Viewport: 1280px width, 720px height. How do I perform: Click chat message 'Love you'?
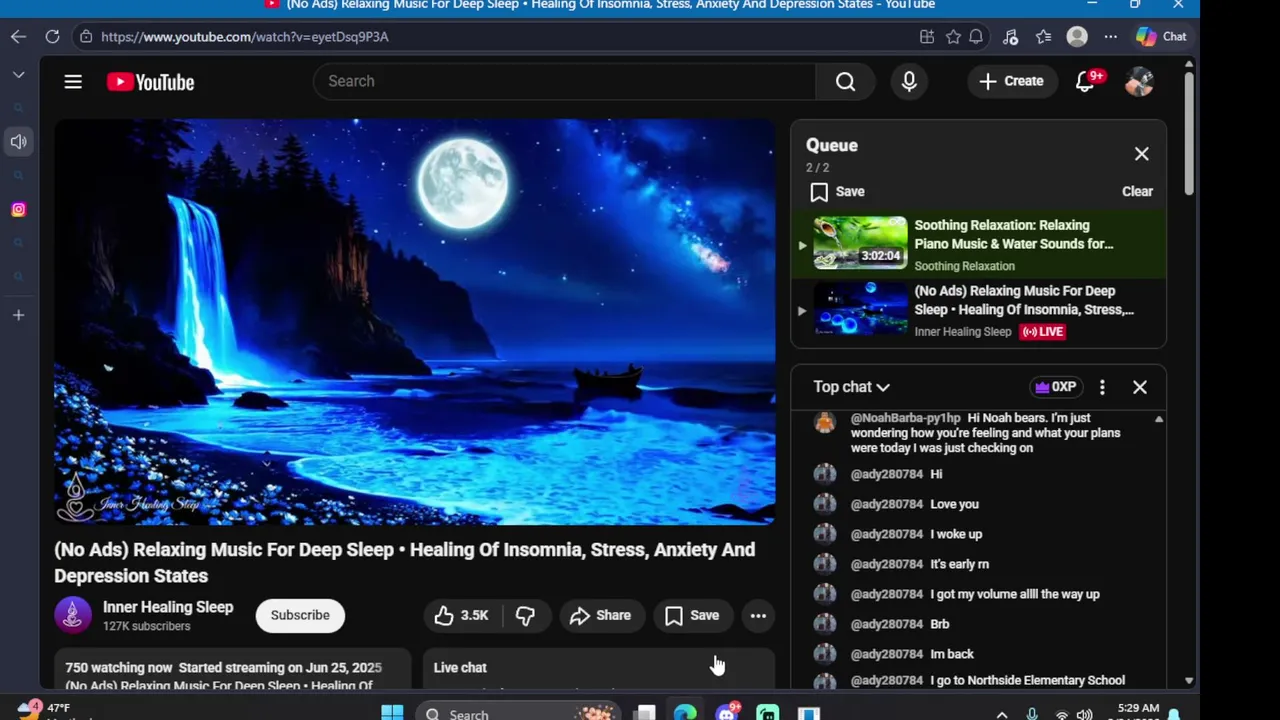click(954, 504)
